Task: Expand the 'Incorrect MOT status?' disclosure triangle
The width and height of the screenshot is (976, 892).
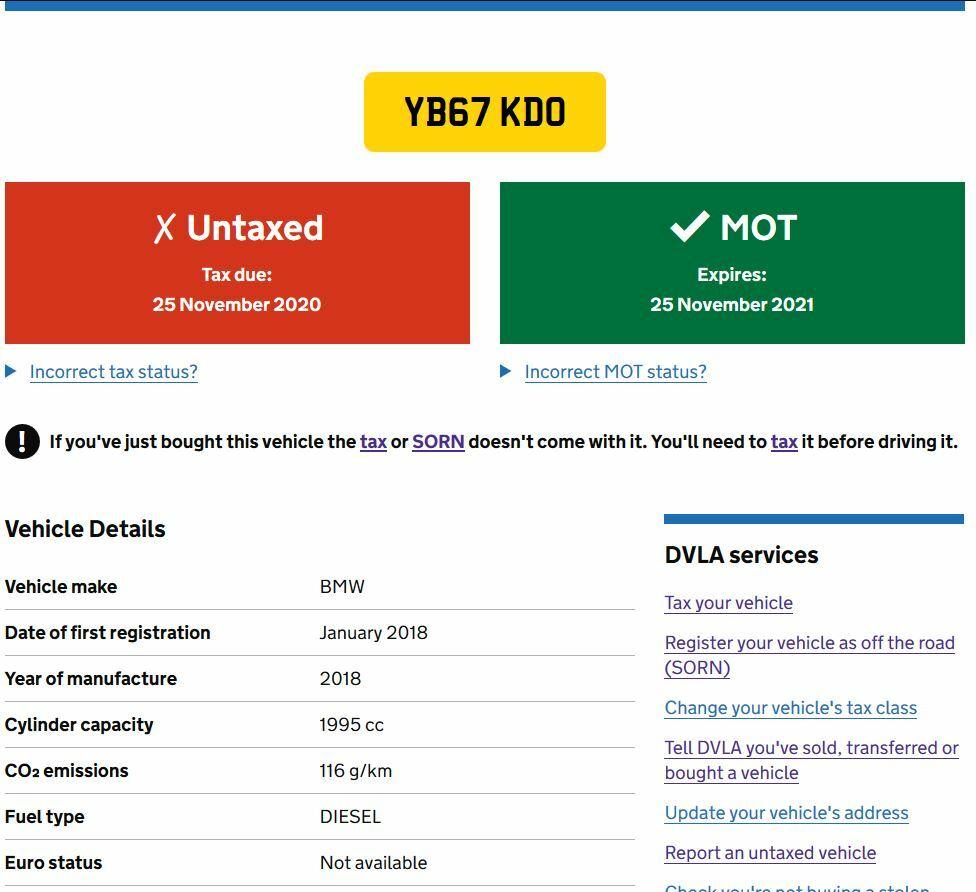Action: (506, 371)
